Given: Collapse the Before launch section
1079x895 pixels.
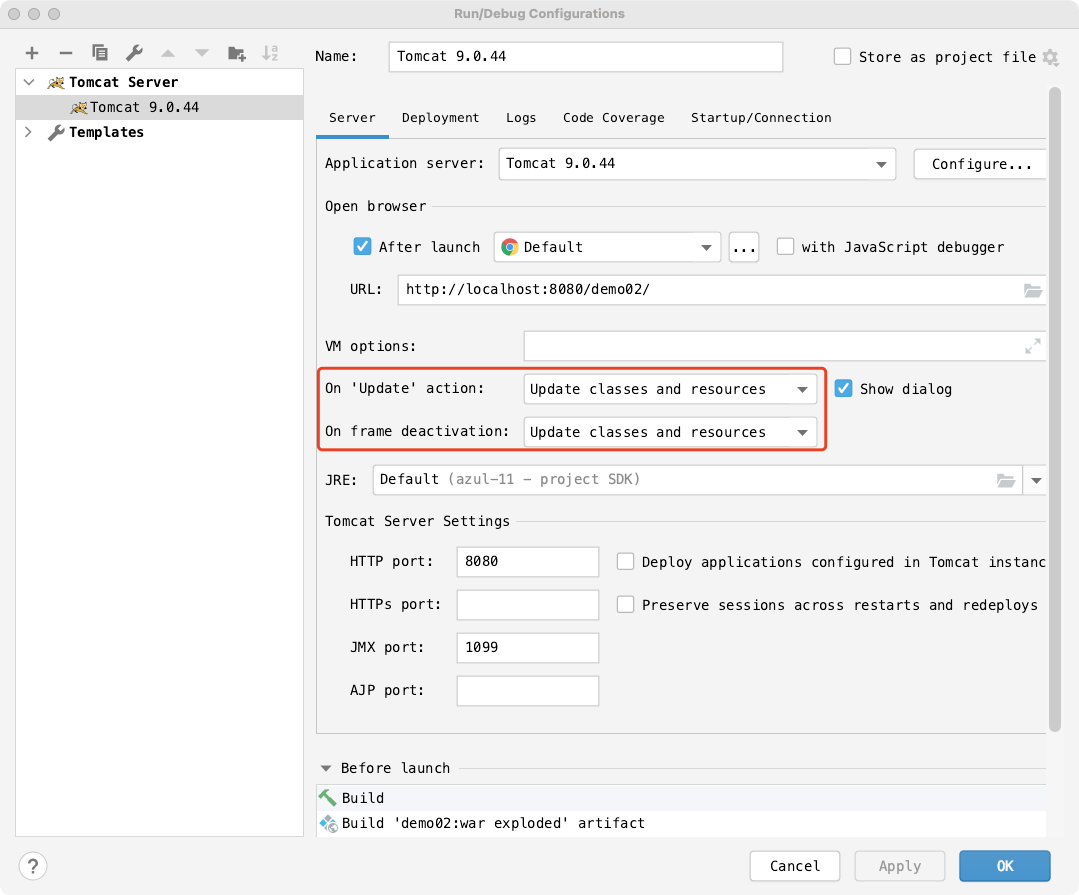Looking at the screenshot, I should 326,768.
